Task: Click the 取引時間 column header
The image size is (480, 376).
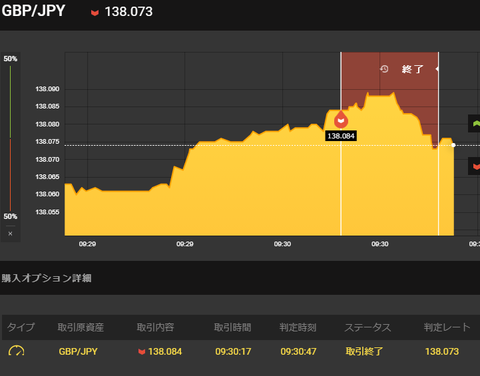Action: pyautogui.click(x=233, y=327)
